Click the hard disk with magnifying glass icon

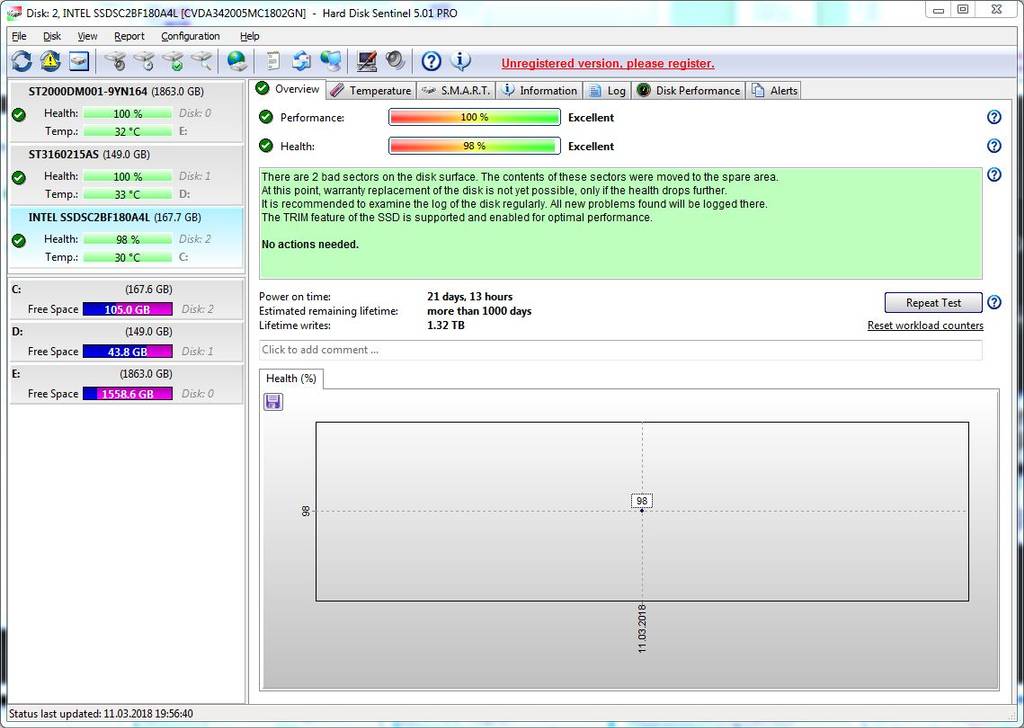(x=202, y=61)
